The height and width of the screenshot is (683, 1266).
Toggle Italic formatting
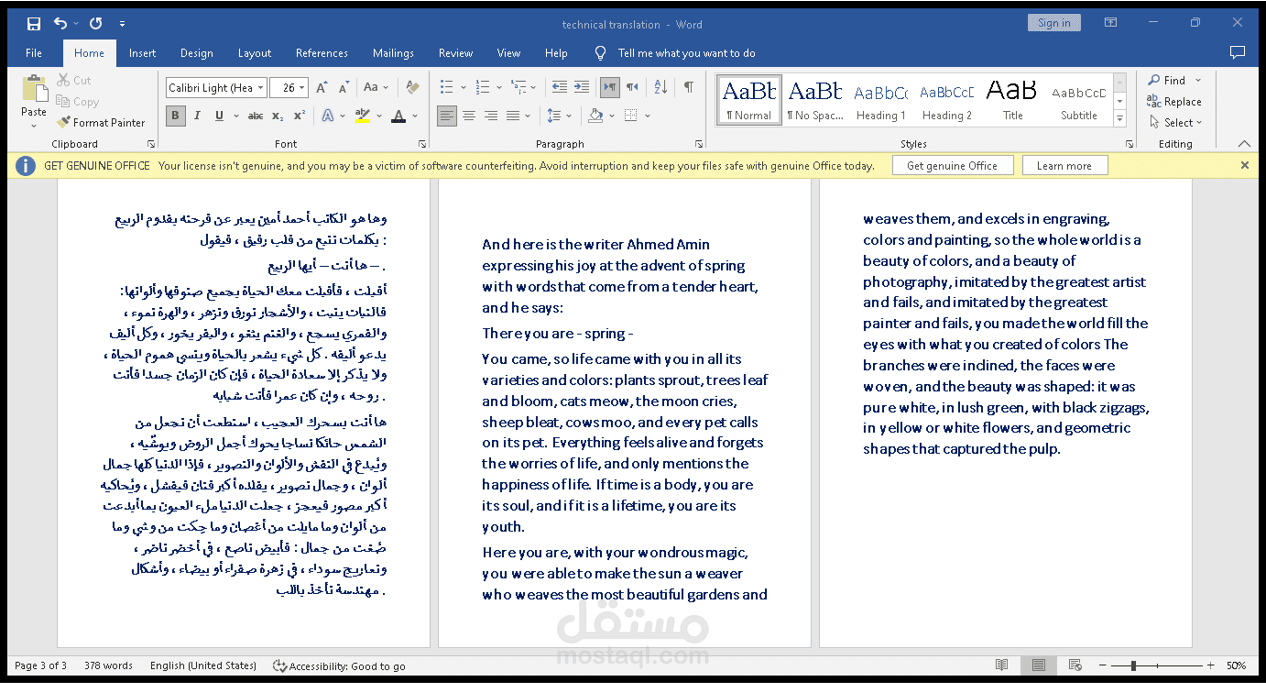pos(198,116)
